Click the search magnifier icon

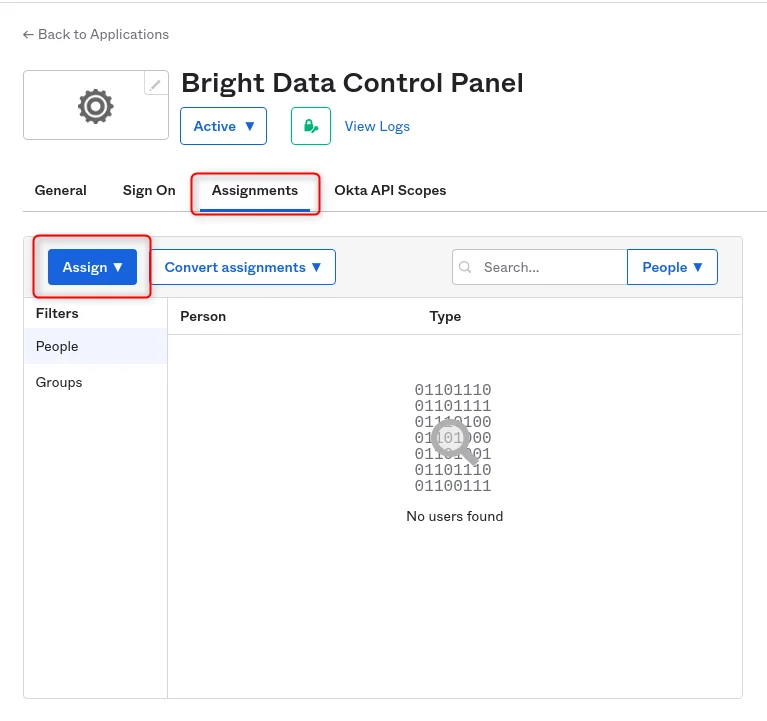(x=465, y=267)
